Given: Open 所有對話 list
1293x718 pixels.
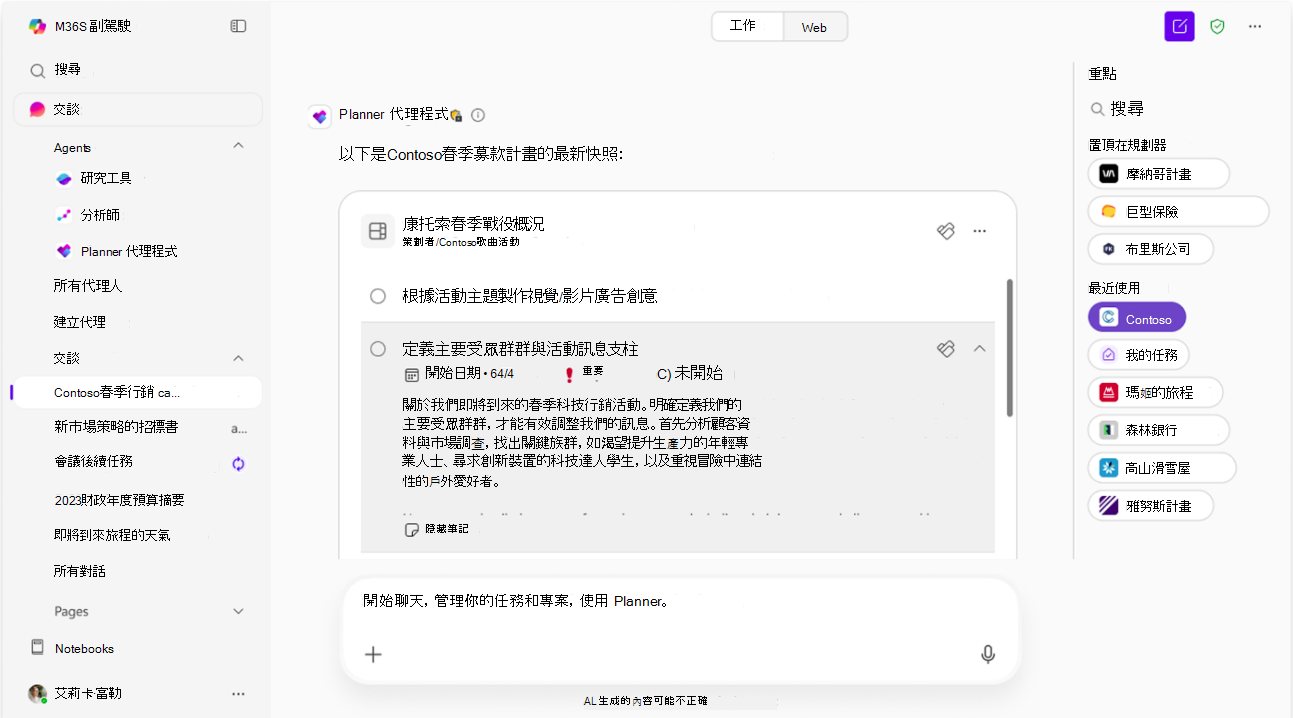Looking at the screenshot, I should [80, 571].
